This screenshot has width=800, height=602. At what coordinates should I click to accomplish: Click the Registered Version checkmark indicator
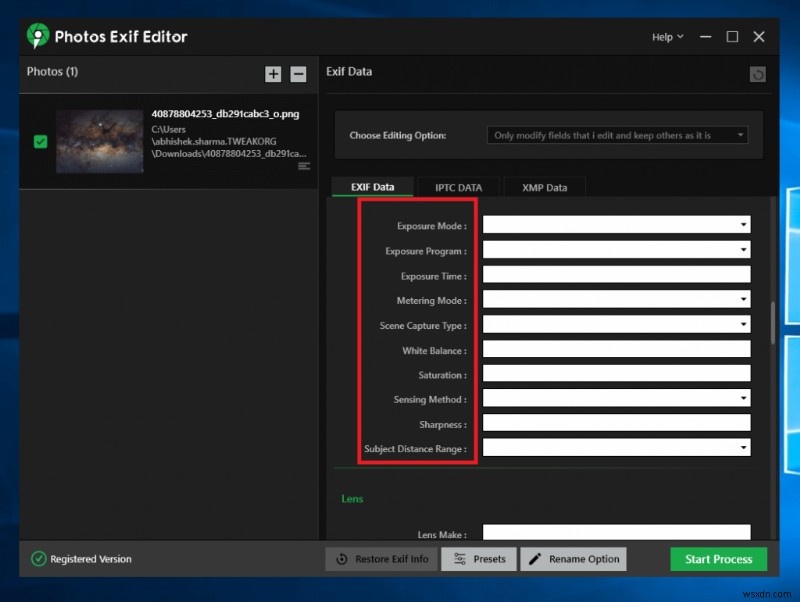pos(41,559)
